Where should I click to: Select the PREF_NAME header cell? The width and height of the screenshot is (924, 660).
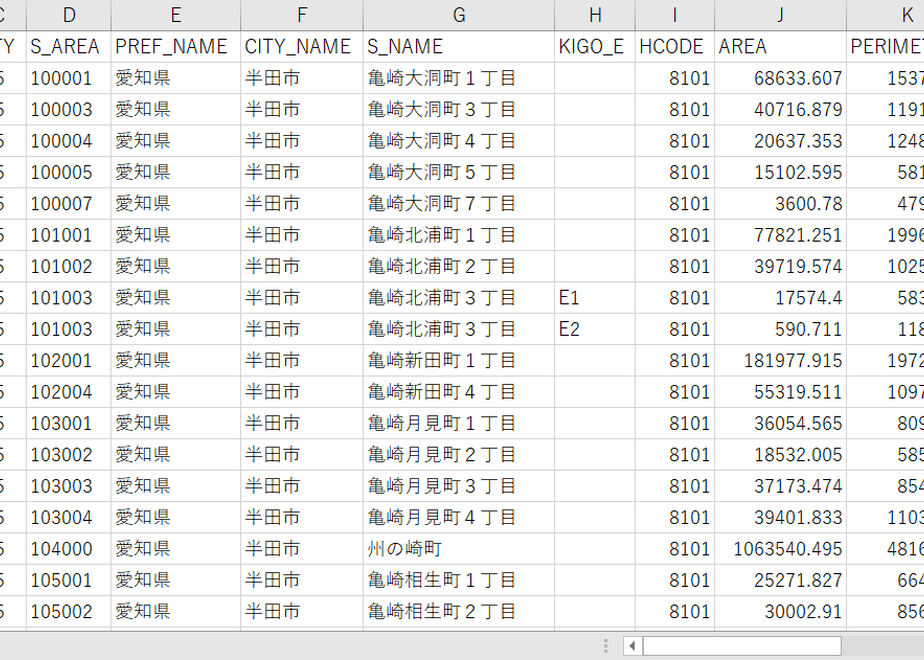[176, 47]
